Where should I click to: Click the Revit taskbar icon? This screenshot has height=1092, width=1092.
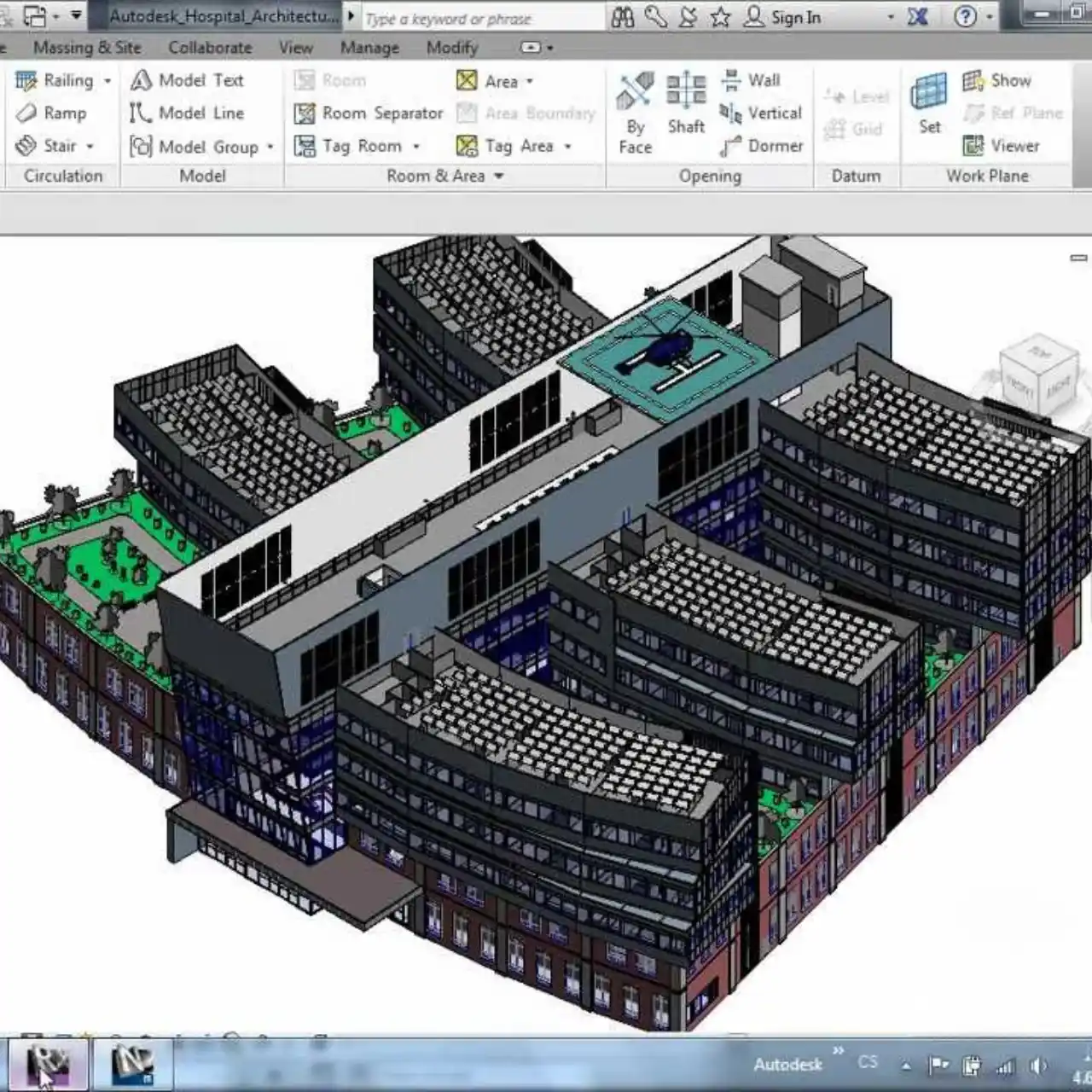pyautogui.click(x=48, y=1063)
